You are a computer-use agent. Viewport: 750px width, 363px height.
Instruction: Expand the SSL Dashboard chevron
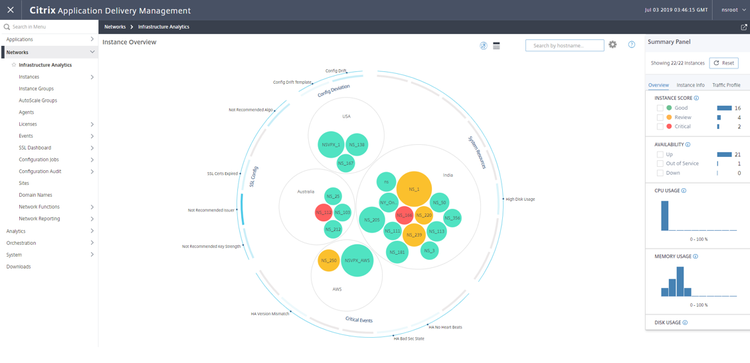[92, 148]
